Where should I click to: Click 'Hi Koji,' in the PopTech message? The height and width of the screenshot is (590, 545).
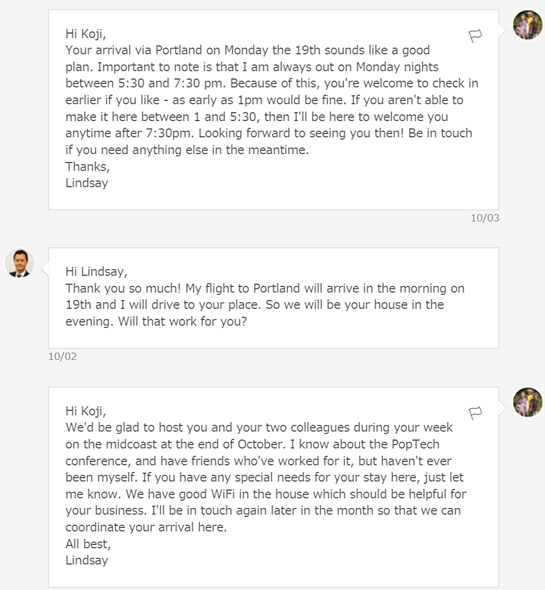pos(86,411)
